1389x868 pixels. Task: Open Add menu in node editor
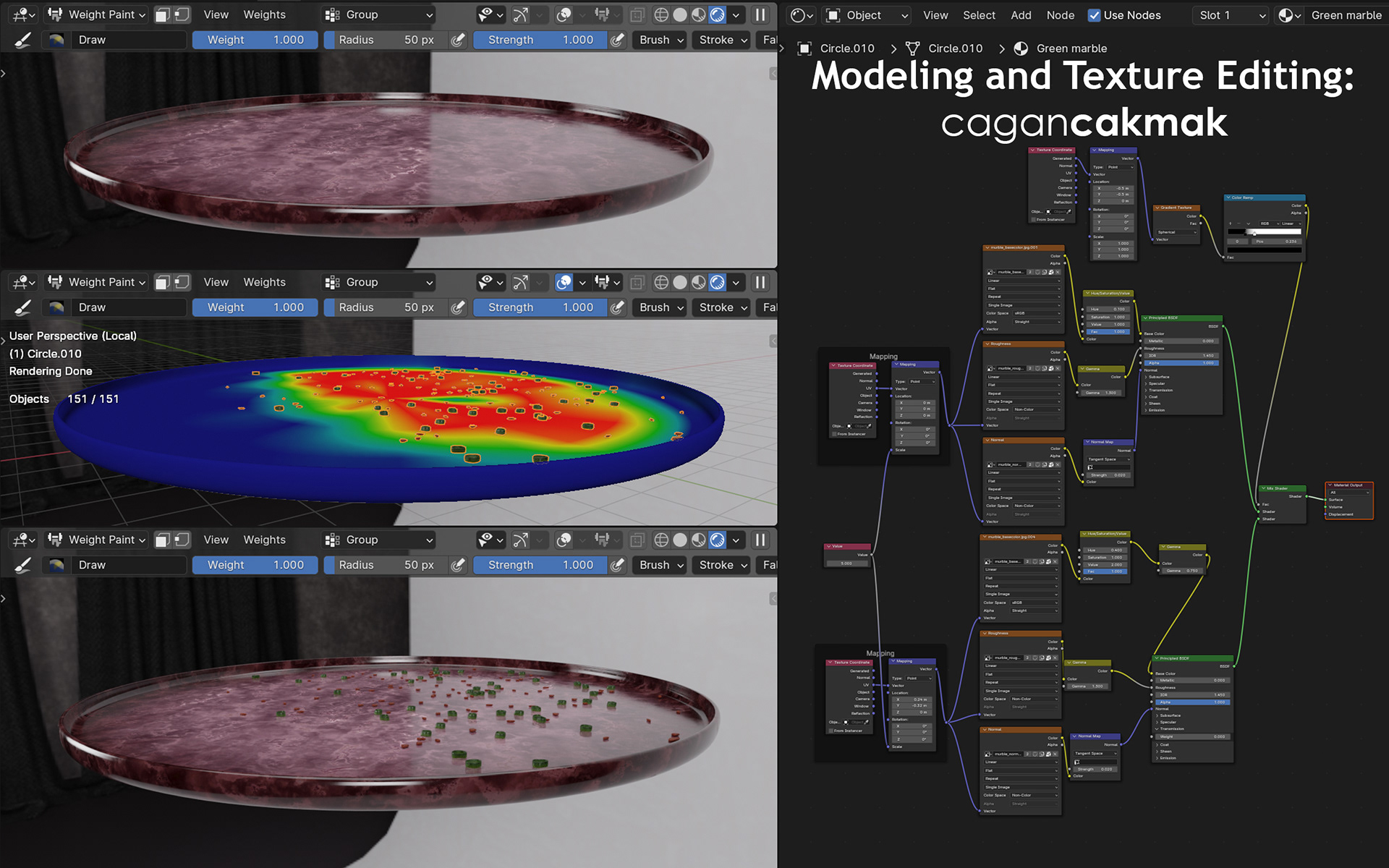(1021, 15)
